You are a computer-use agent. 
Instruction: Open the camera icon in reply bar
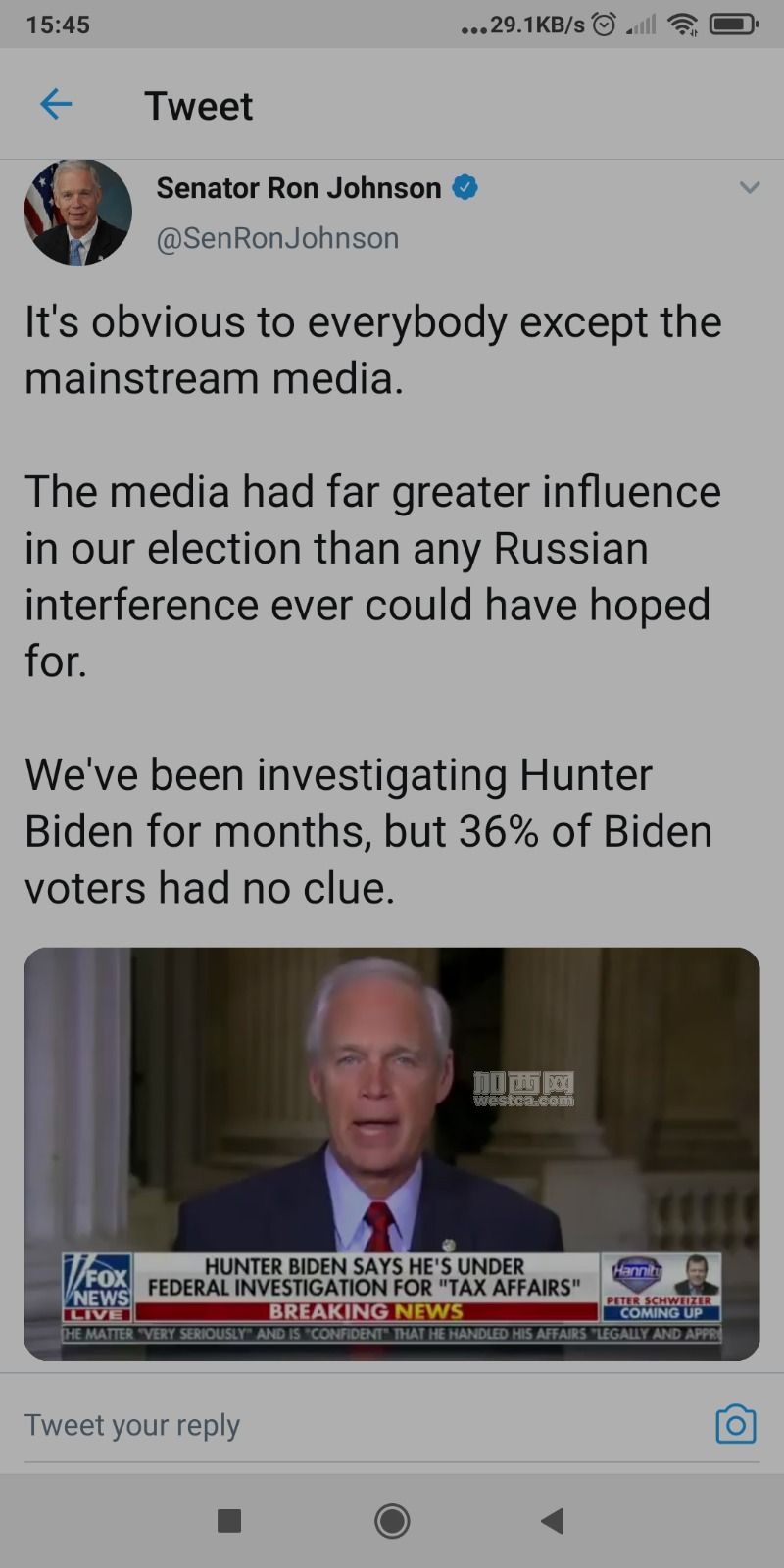tap(736, 1424)
